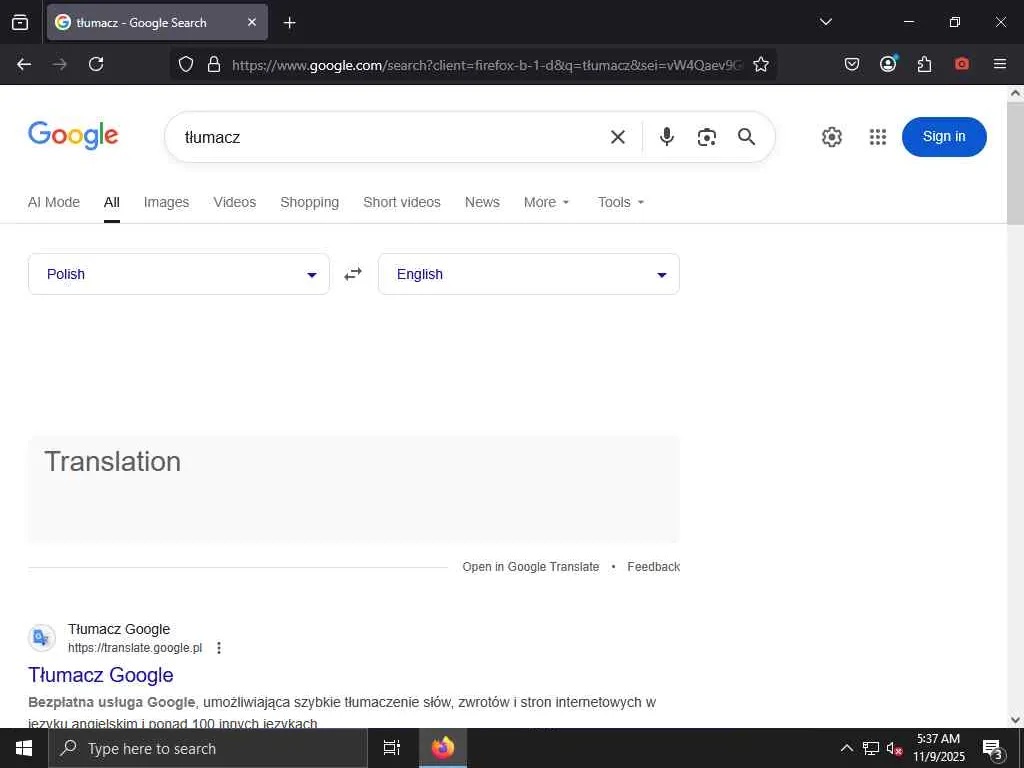Swap source and target languages

pos(353,274)
